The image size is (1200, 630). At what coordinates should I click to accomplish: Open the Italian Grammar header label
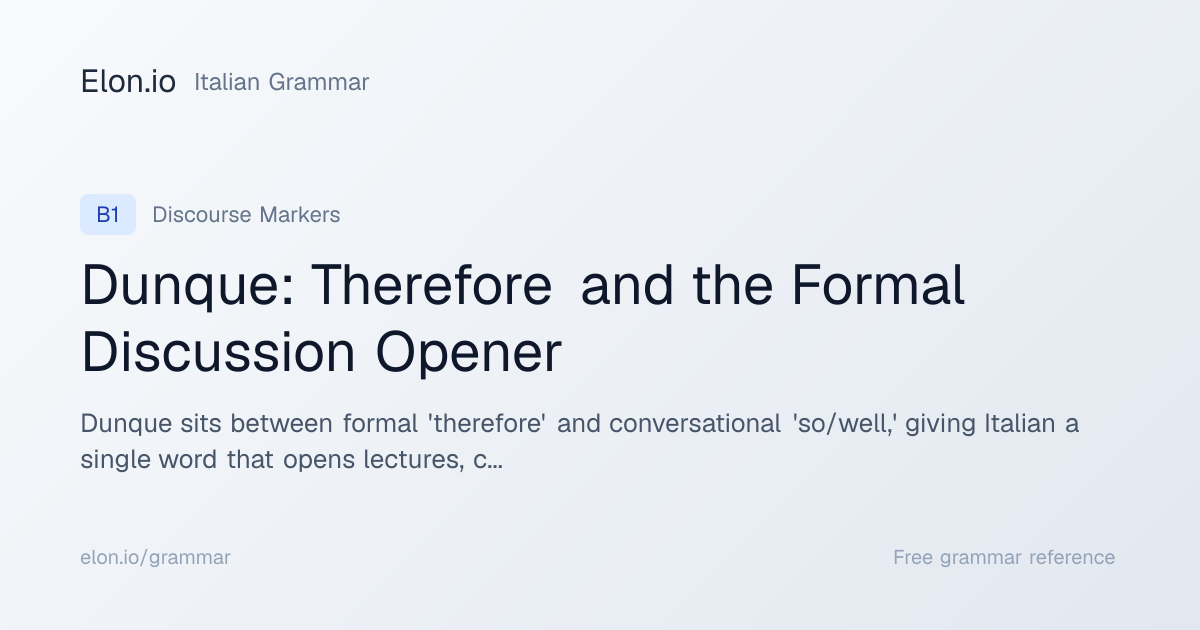pyautogui.click(x=281, y=82)
